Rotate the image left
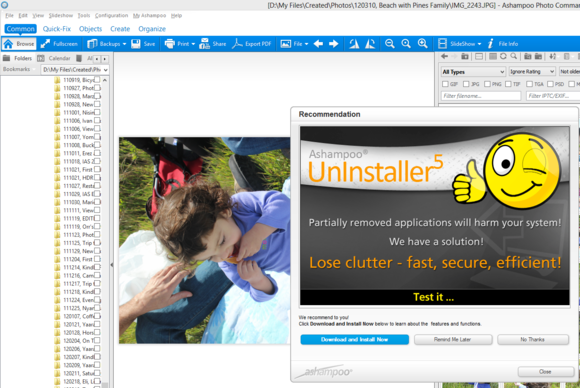This screenshot has height=388, width=580. pyautogui.click(x=354, y=44)
